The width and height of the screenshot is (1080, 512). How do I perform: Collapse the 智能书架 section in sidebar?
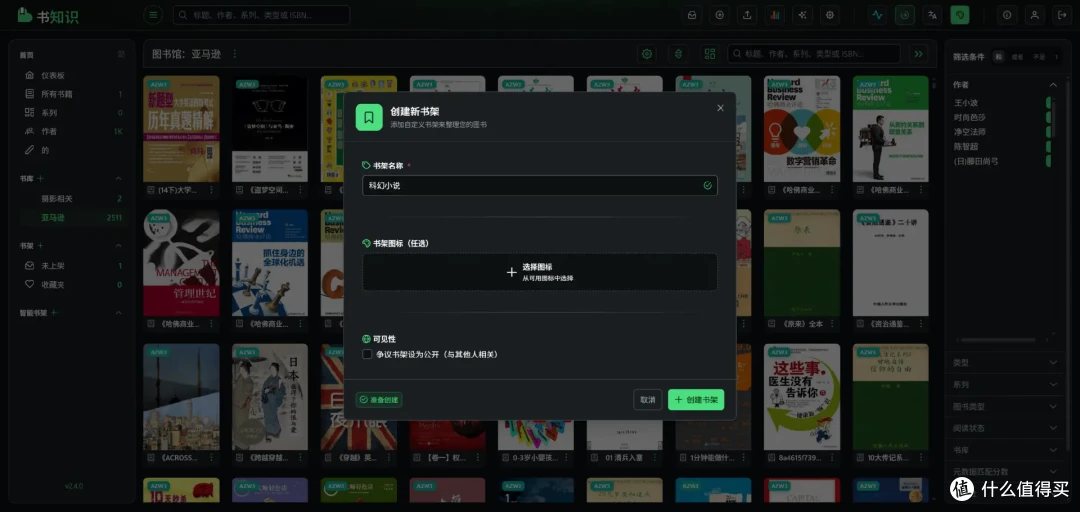tap(118, 312)
